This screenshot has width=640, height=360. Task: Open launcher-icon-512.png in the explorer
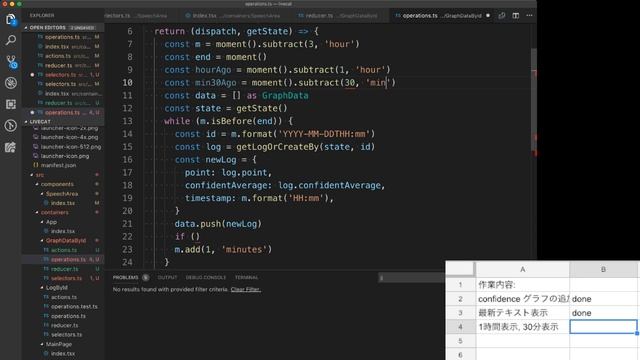[x=71, y=147]
